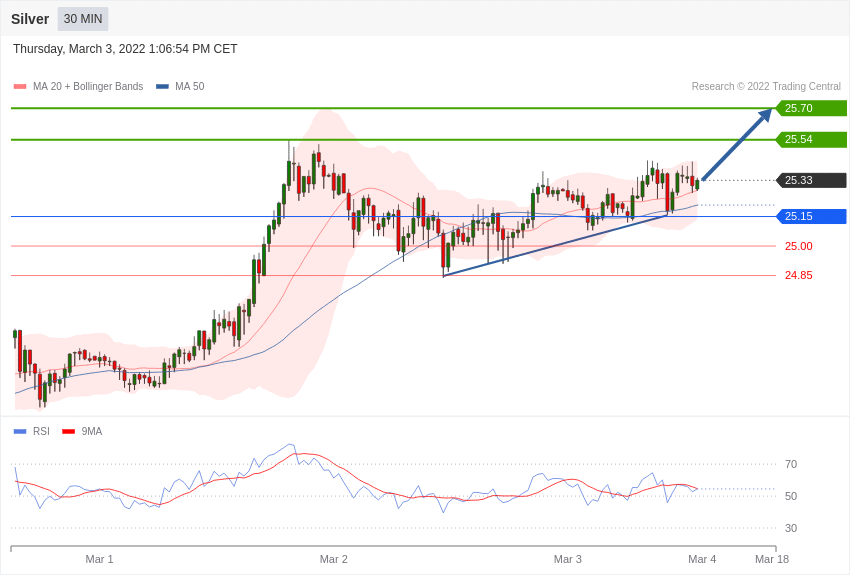Click the Silver instrument title
Viewport: 850px width, 576px height.
[x=30, y=19]
